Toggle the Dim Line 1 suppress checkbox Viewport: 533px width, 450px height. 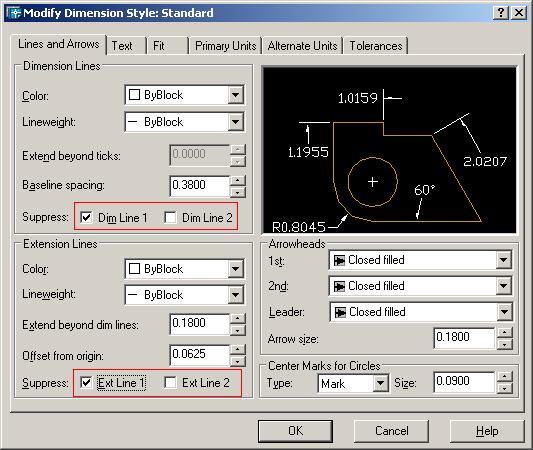point(86,217)
